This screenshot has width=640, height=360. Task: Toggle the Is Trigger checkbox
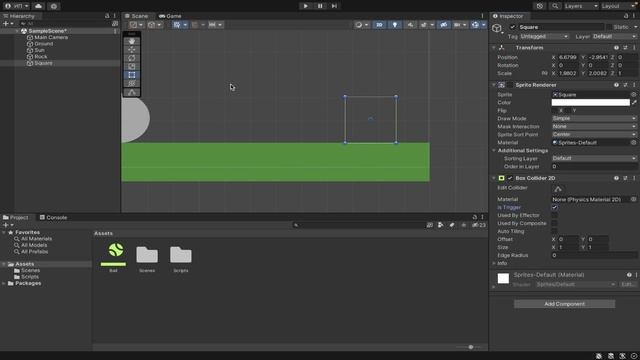[554, 207]
